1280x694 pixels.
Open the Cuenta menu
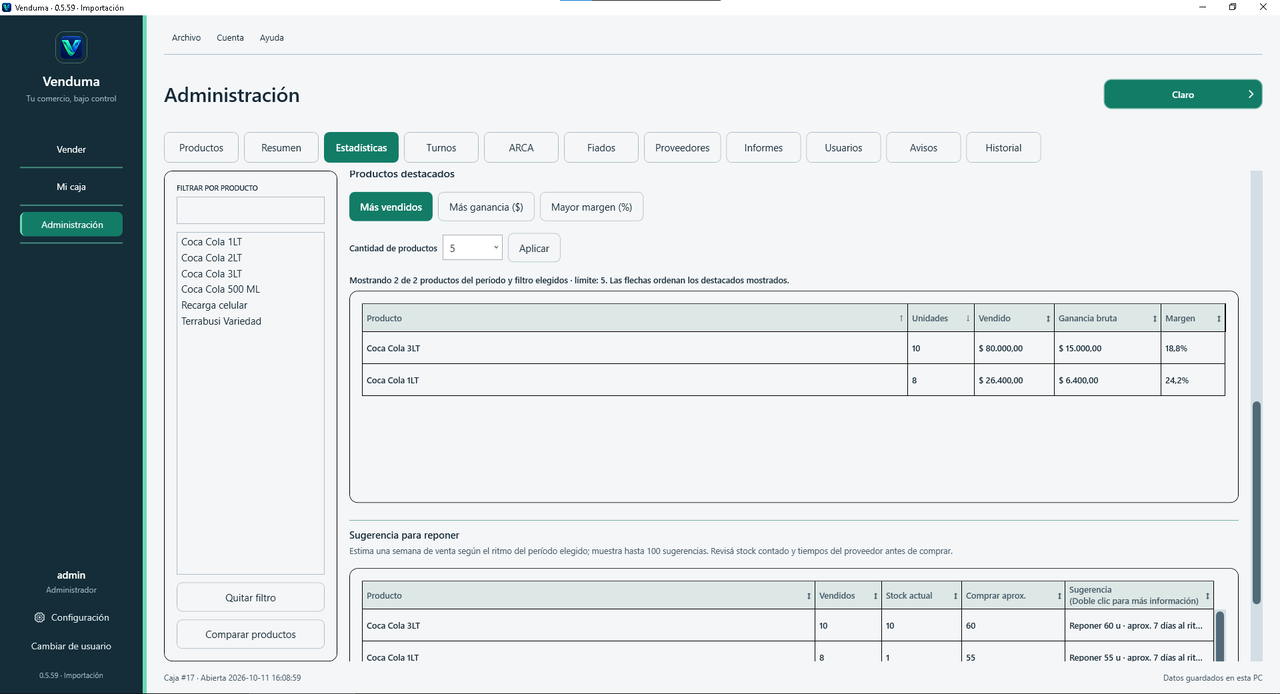[230, 38]
